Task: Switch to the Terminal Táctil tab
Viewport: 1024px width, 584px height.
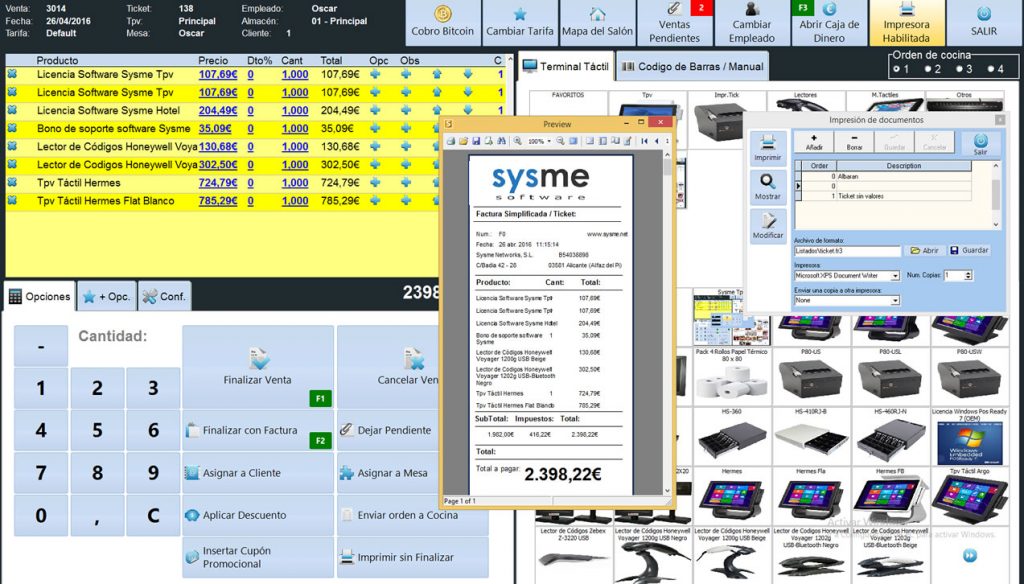Action: tap(566, 66)
